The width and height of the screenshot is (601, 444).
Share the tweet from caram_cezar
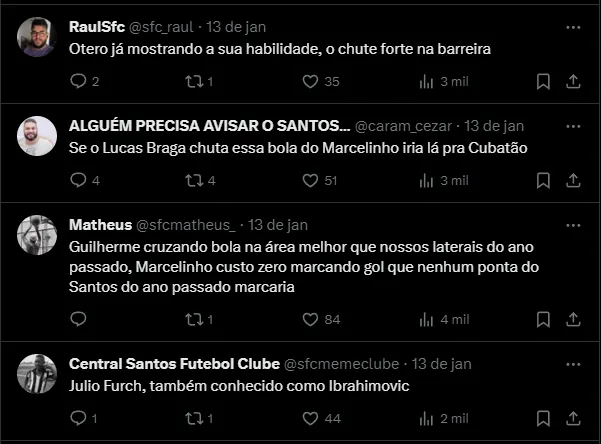[x=574, y=181]
